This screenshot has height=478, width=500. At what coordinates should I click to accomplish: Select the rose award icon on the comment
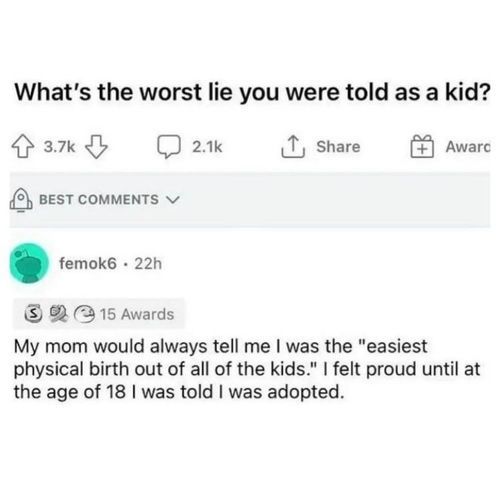[58, 314]
